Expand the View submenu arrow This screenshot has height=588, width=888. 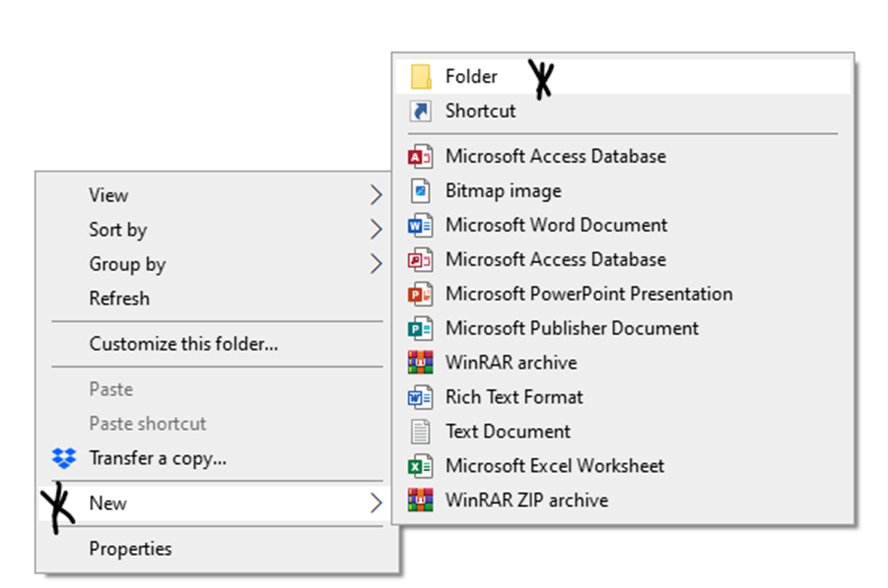pos(376,195)
